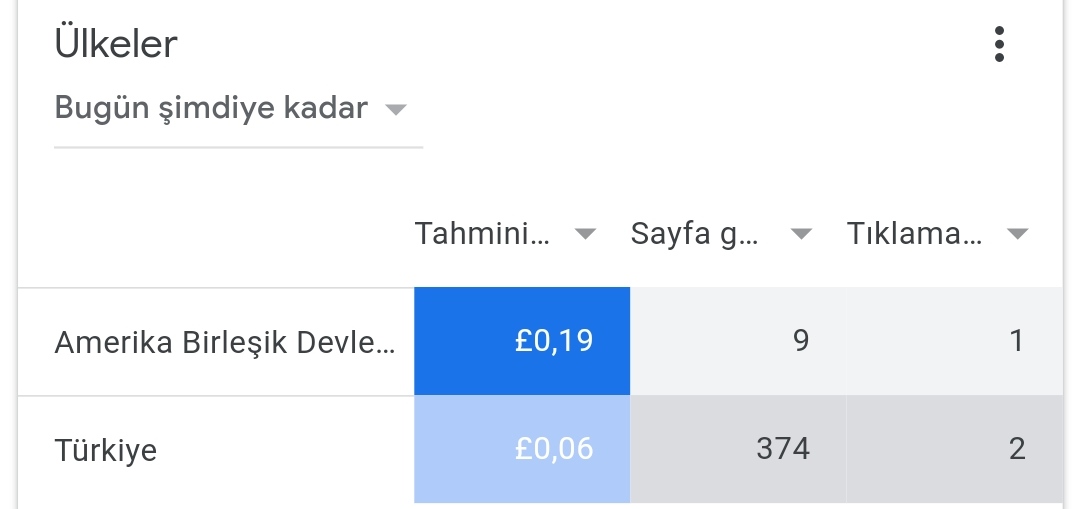Click the Tahmini... column header text

click(482, 234)
